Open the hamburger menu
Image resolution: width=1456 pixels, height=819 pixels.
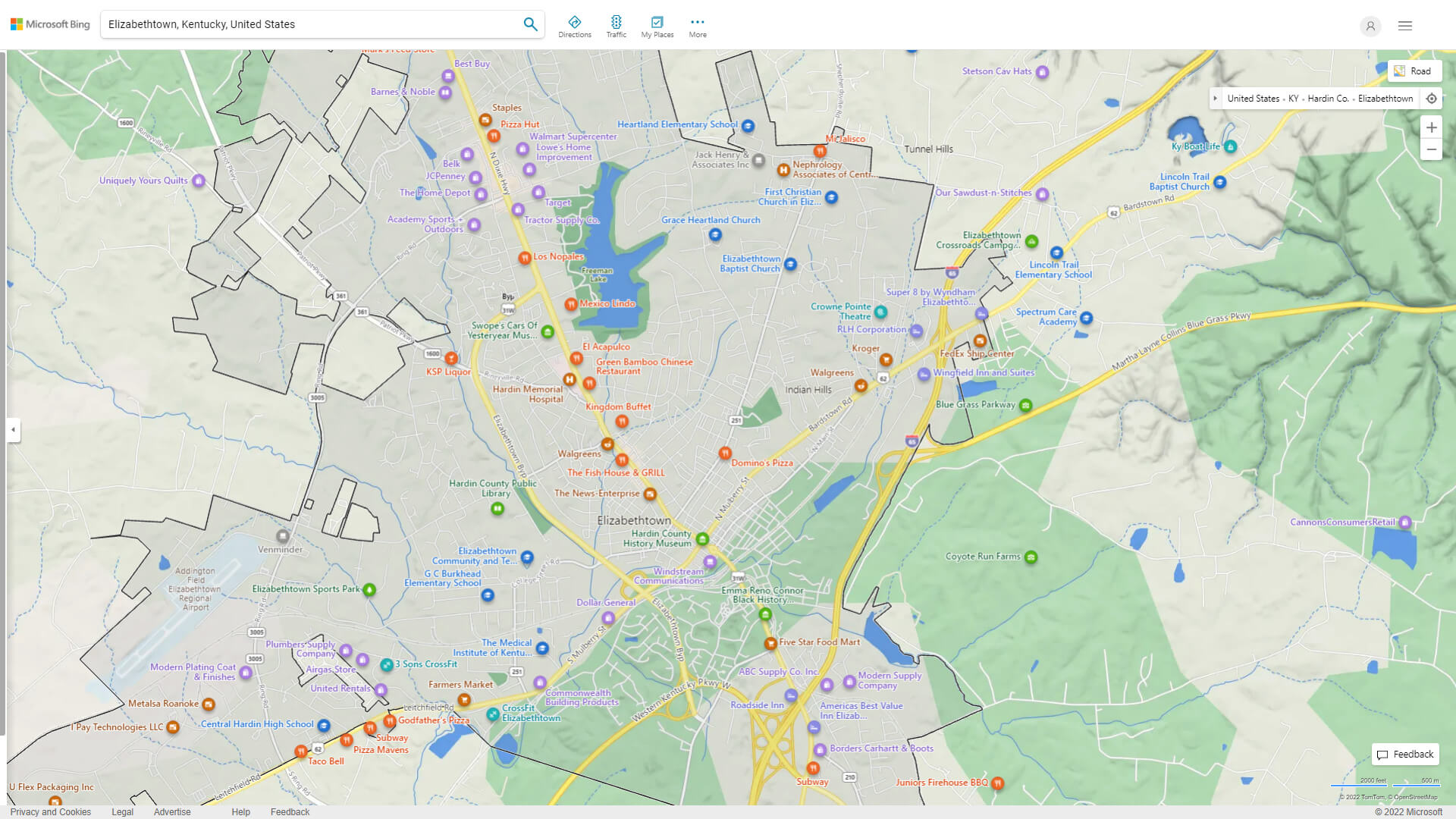coord(1405,25)
